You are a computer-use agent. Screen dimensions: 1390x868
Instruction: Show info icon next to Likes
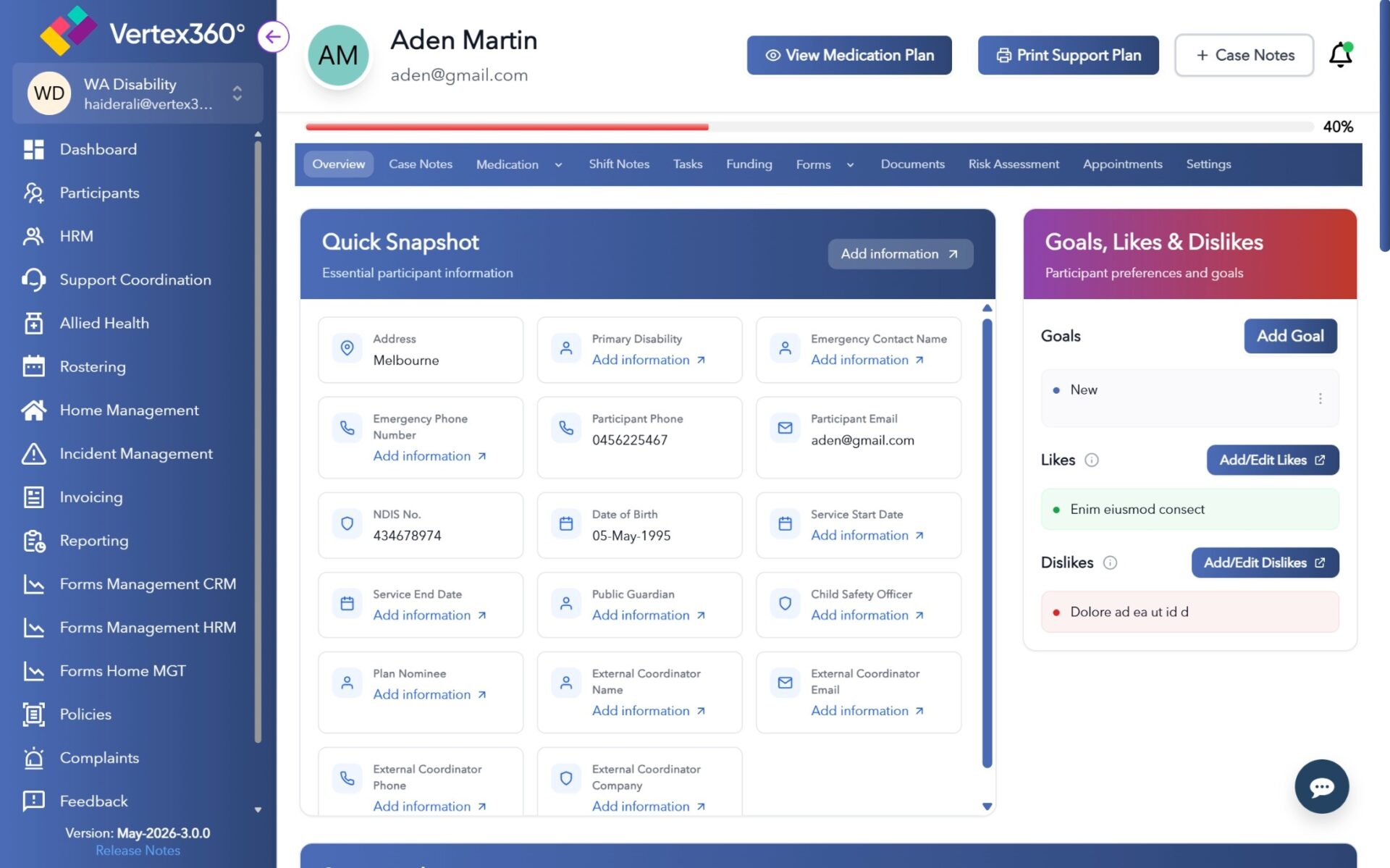(1092, 460)
